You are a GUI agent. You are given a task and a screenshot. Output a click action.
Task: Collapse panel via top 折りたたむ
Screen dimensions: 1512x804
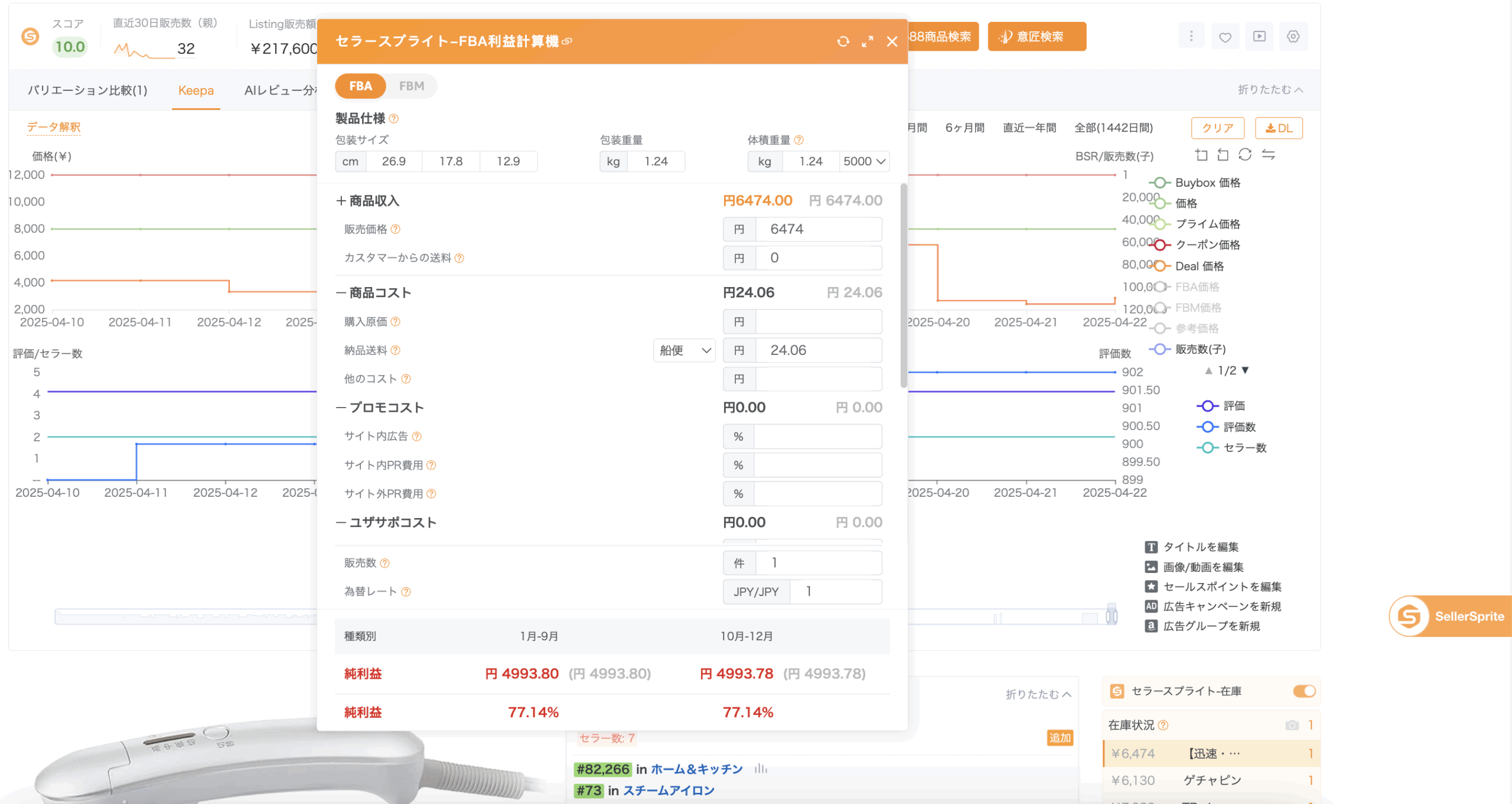pos(1270,90)
